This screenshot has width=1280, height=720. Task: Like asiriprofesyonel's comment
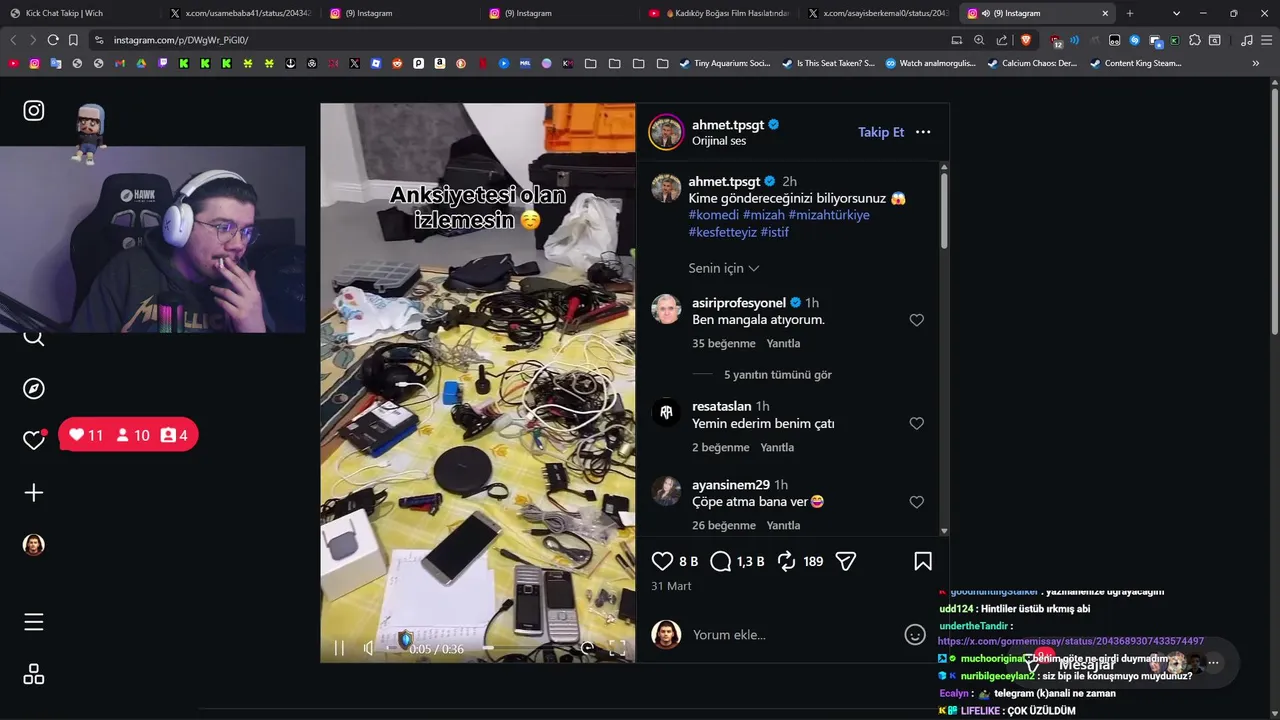coord(916,320)
